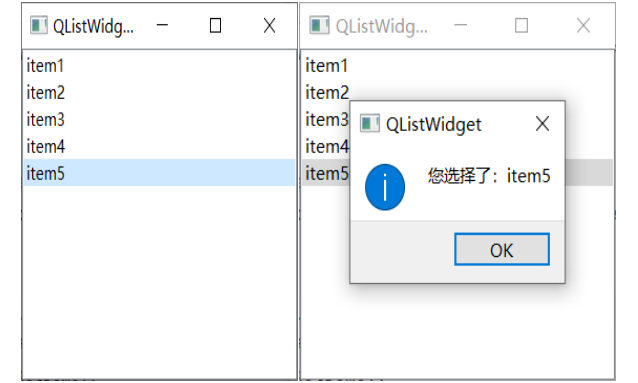Click the left window's title bar app icon
This screenshot has width=638, height=383.
point(39,25)
